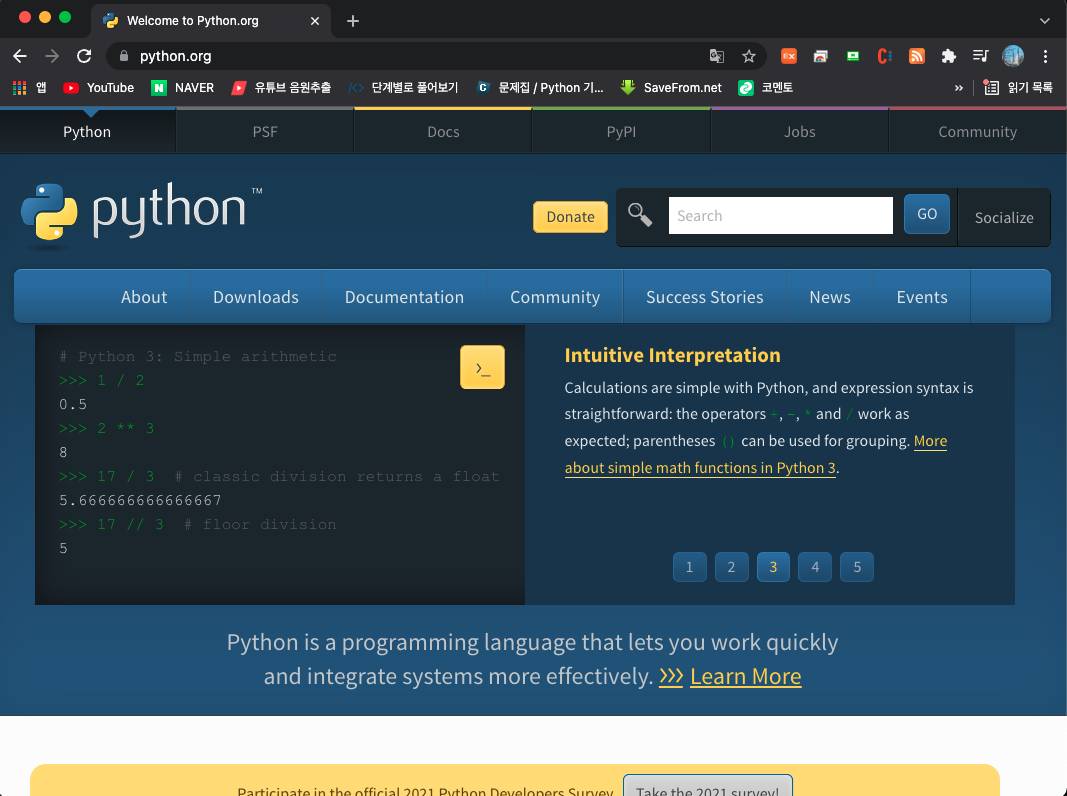Open the Chrome three-dot menu

(1045, 56)
